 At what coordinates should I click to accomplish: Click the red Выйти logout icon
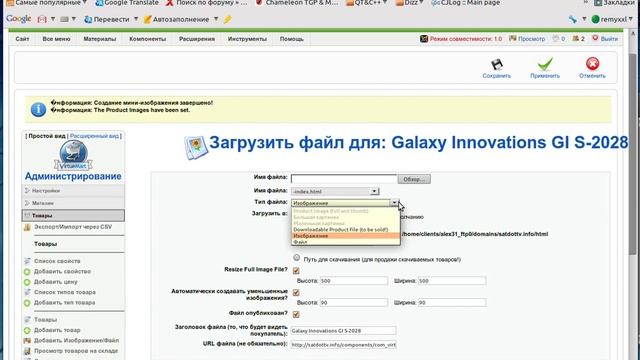[x=595, y=38]
